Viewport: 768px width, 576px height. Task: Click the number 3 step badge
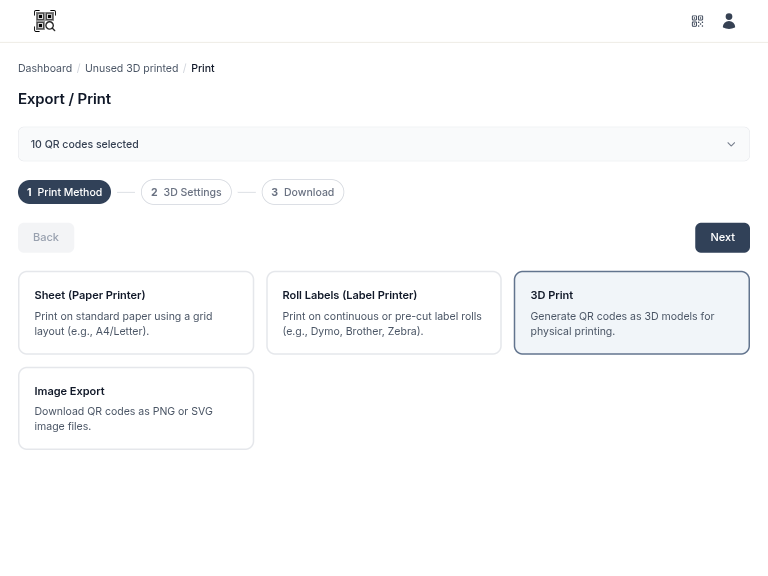coord(274,192)
